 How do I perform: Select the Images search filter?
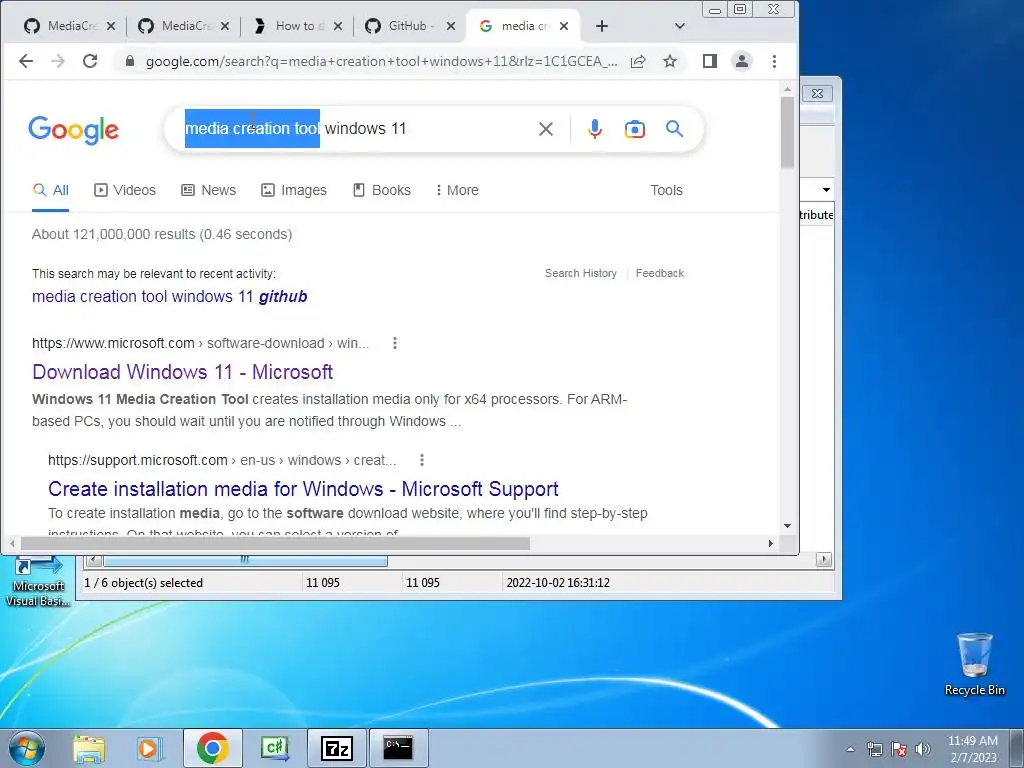coord(294,191)
